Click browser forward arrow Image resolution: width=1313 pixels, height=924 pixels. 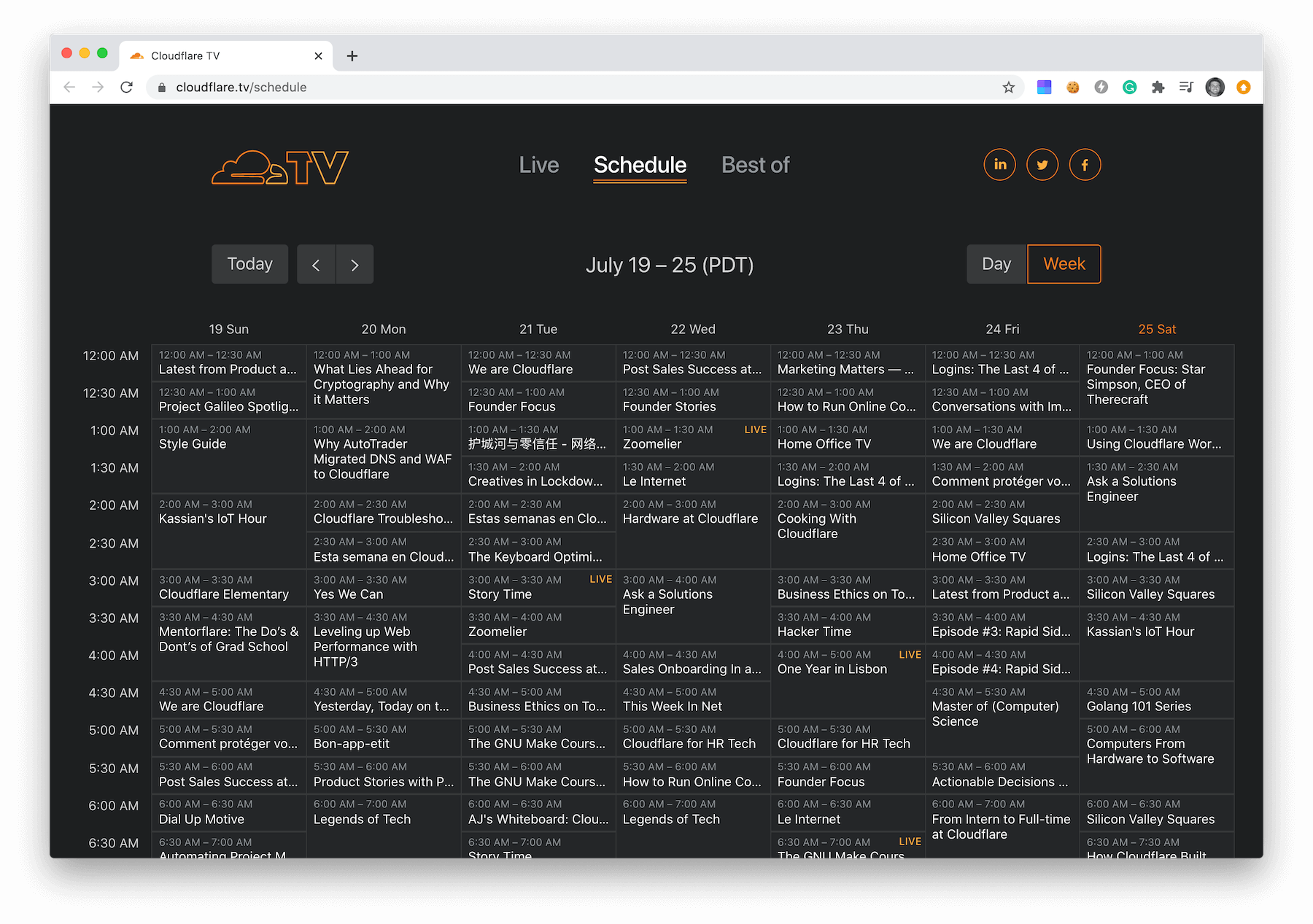(x=98, y=88)
